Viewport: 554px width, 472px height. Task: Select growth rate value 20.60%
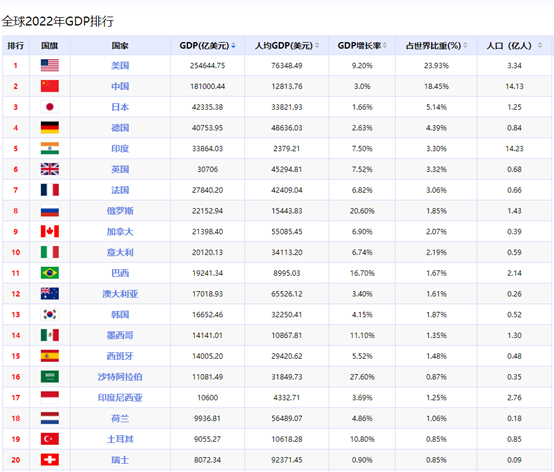(362, 211)
